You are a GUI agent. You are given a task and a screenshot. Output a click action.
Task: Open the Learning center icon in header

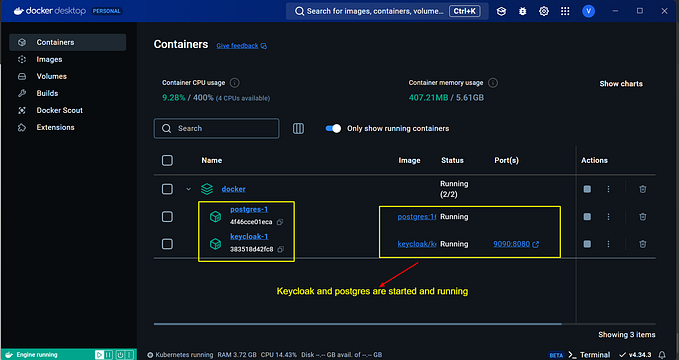(501, 11)
